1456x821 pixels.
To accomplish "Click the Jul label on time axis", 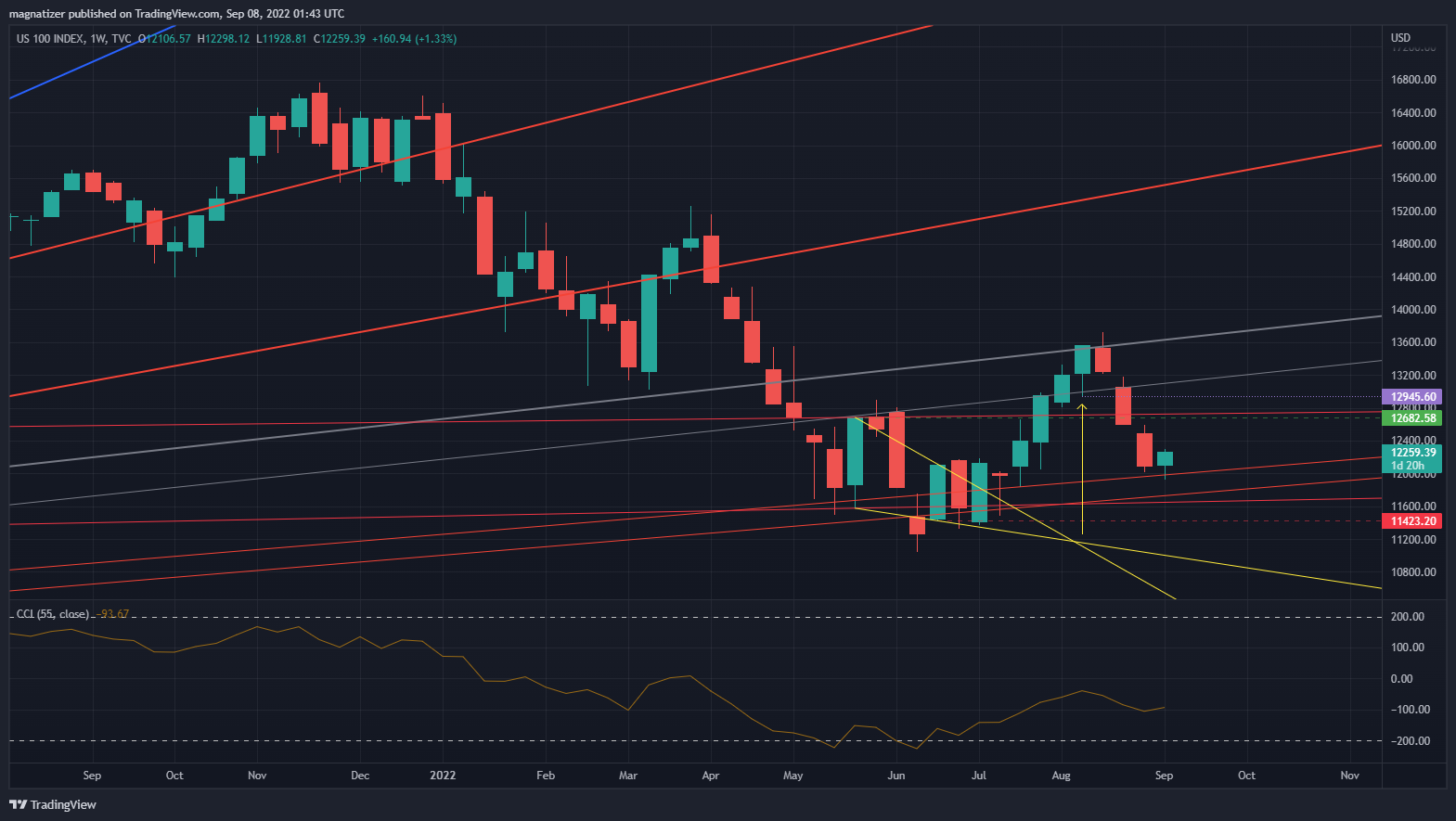I will coord(979,776).
